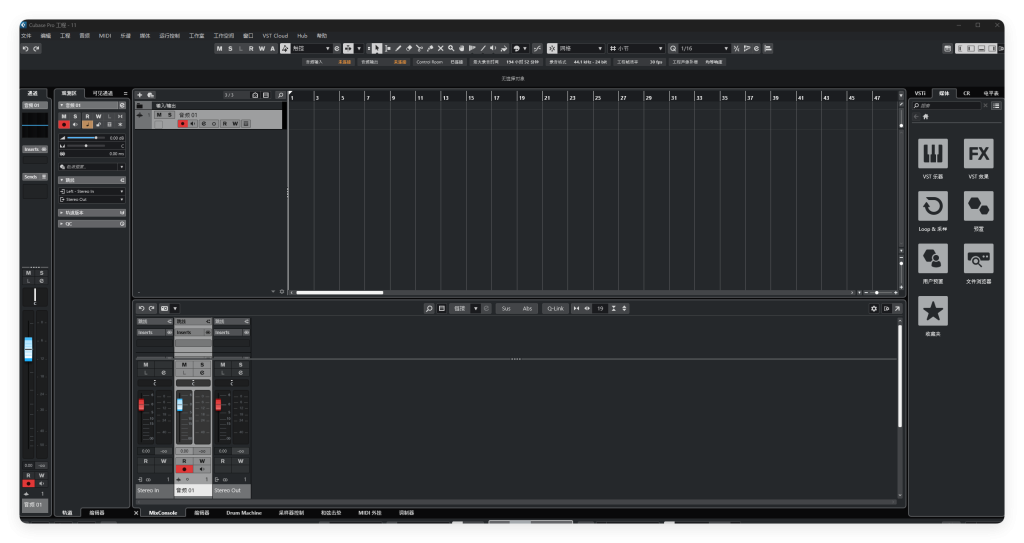Screen dimensions: 1024x543
Task: Open the VST Cloud menu
Action: 275,36
